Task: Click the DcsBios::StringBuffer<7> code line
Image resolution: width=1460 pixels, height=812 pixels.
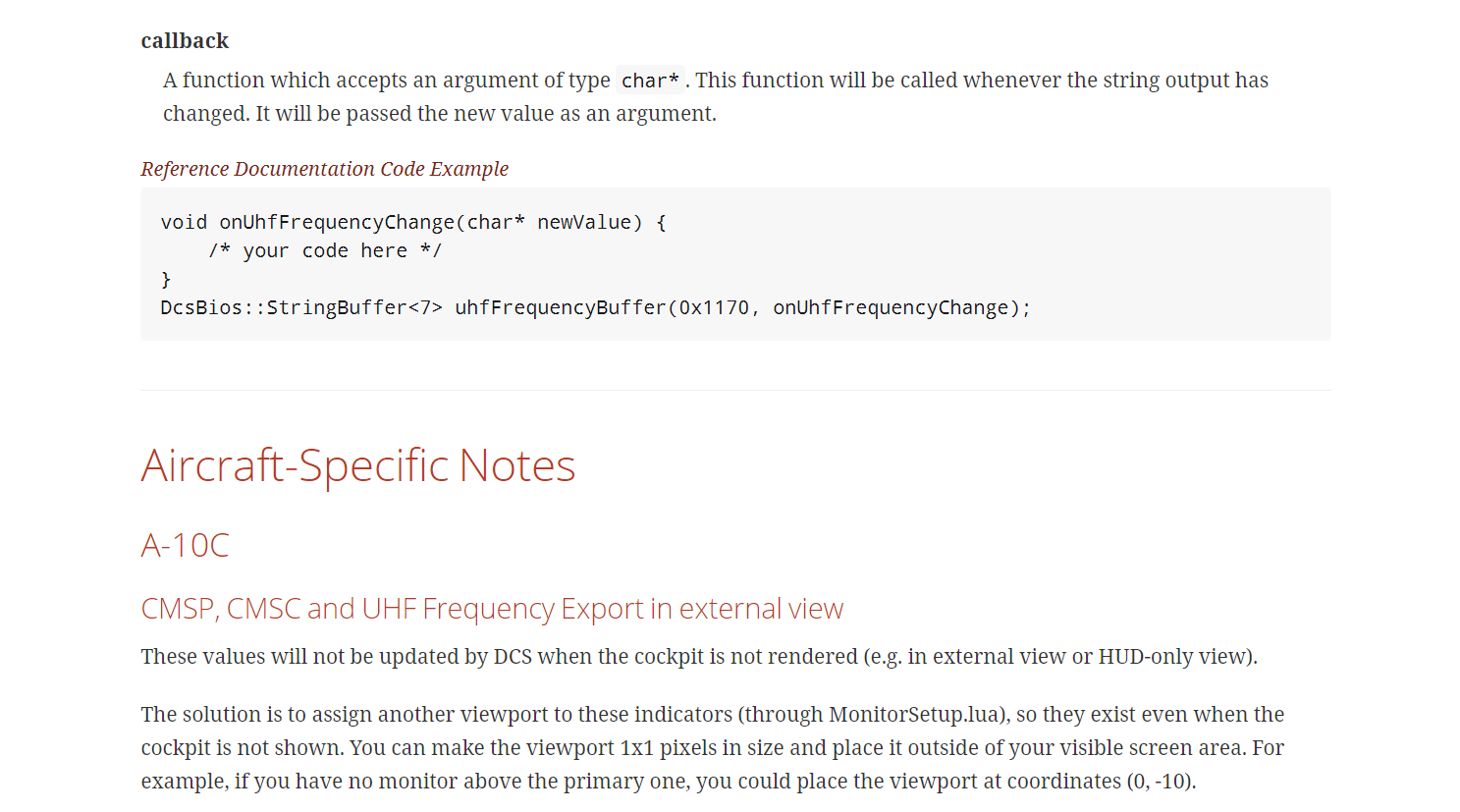Action: (x=596, y=307)
